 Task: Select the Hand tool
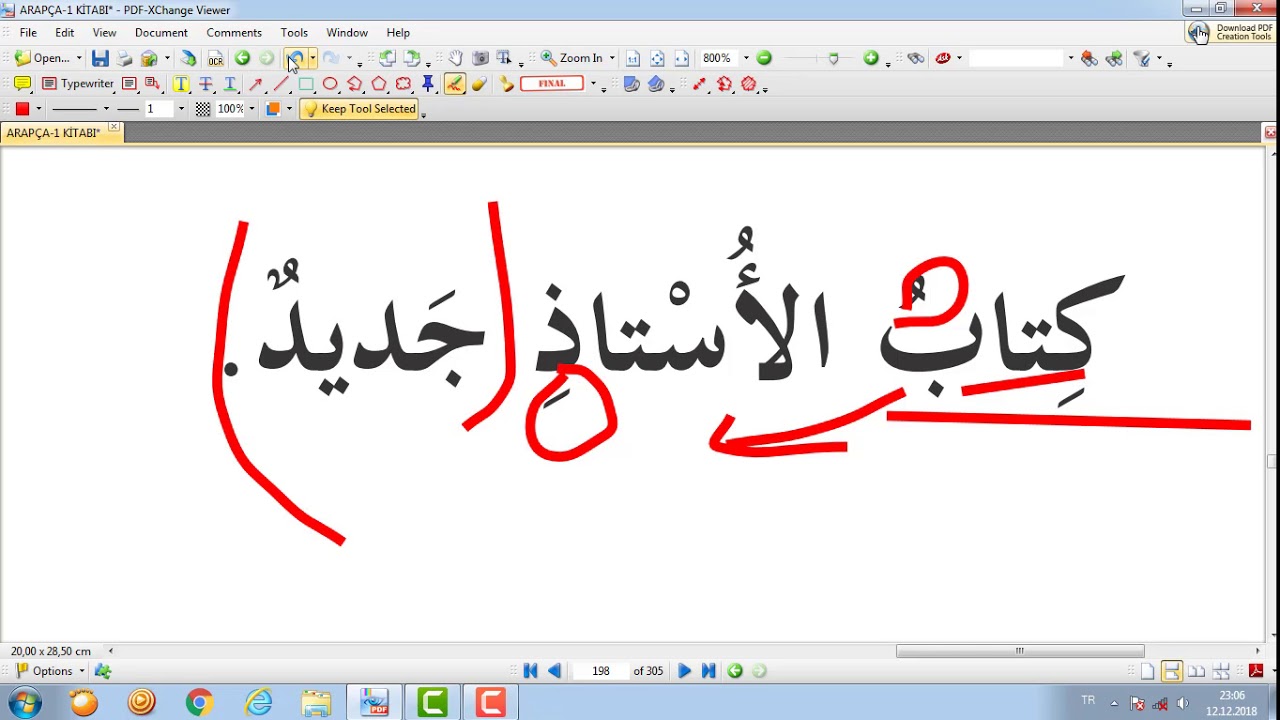(456, 58)
